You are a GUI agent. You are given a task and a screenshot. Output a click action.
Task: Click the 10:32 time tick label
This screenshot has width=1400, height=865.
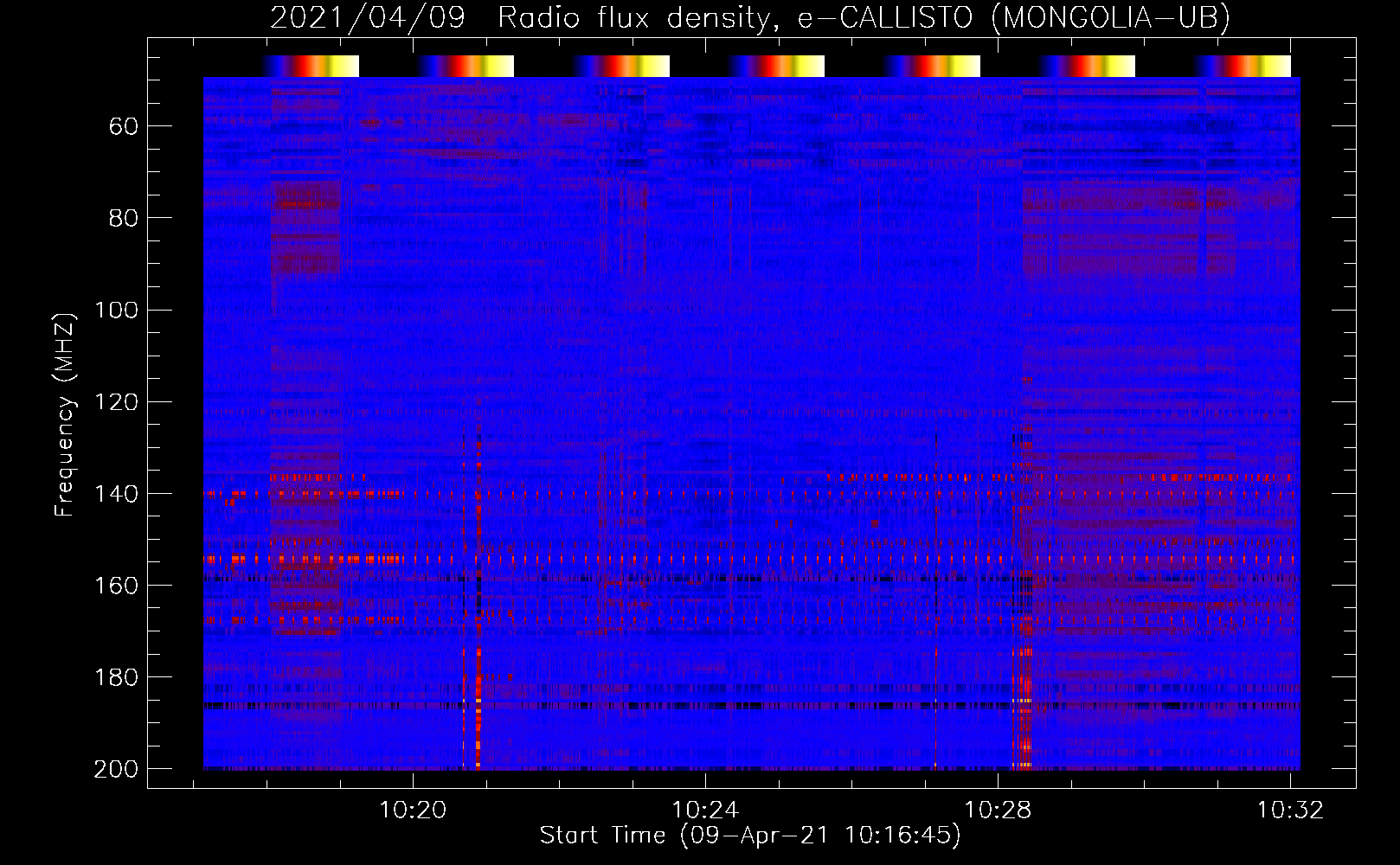[x=1290, y=811]
